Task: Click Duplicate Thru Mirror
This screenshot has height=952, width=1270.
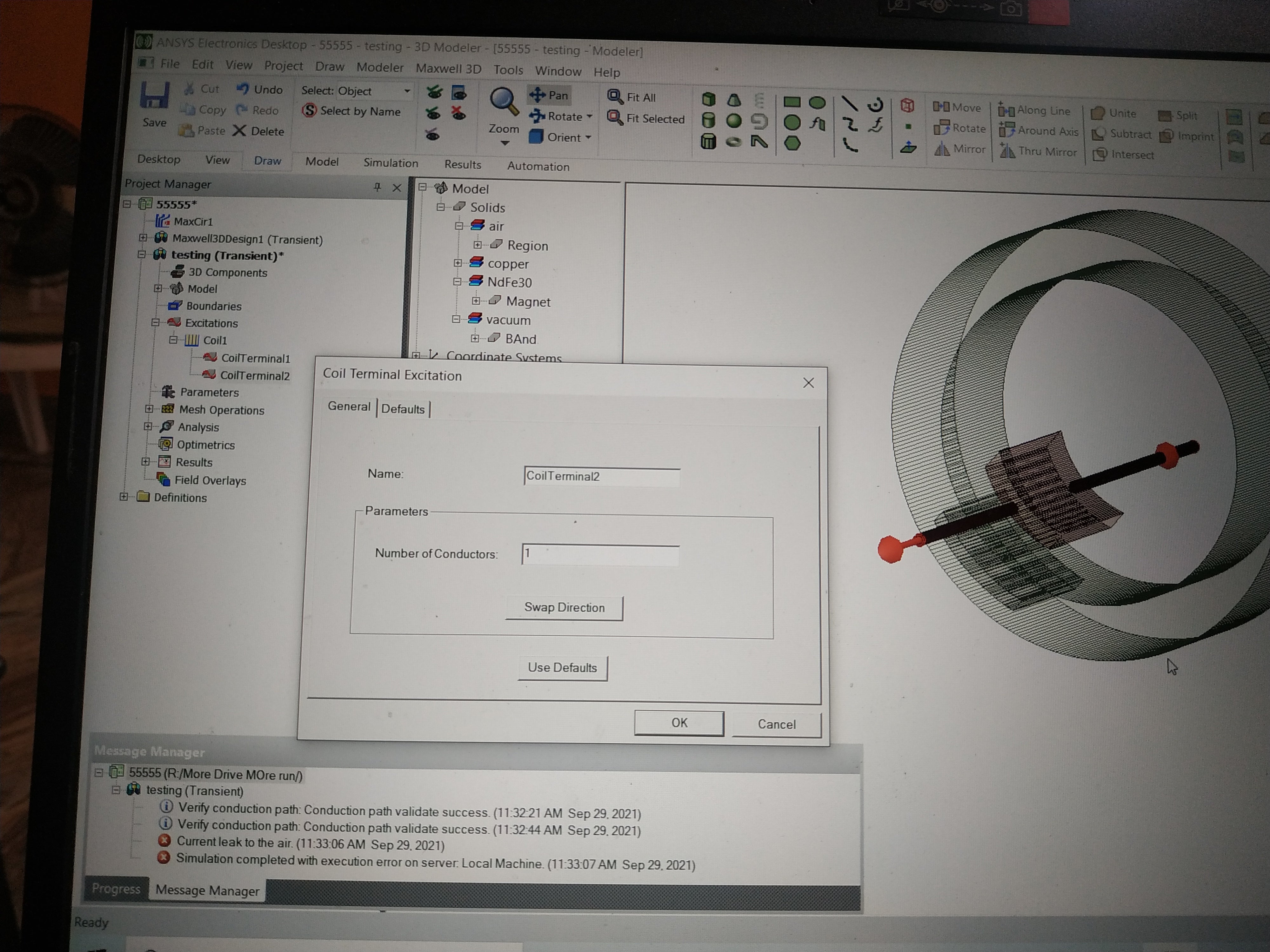Action: pyautogui.click(x=1039, y=151)
